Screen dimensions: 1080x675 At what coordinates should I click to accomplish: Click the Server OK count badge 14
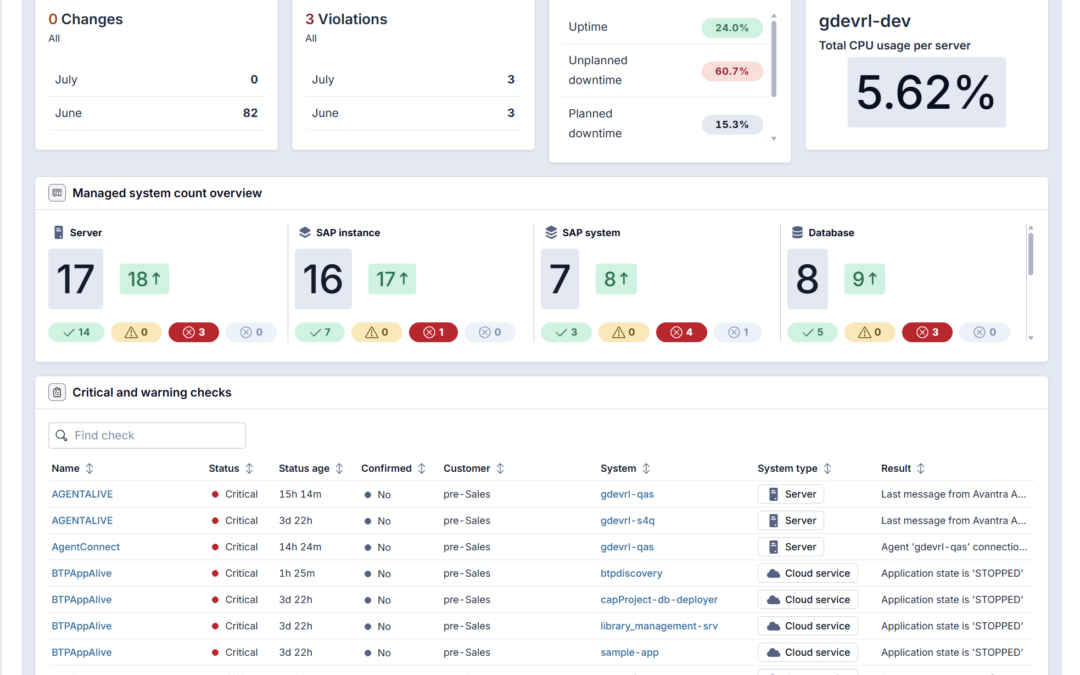76,332
